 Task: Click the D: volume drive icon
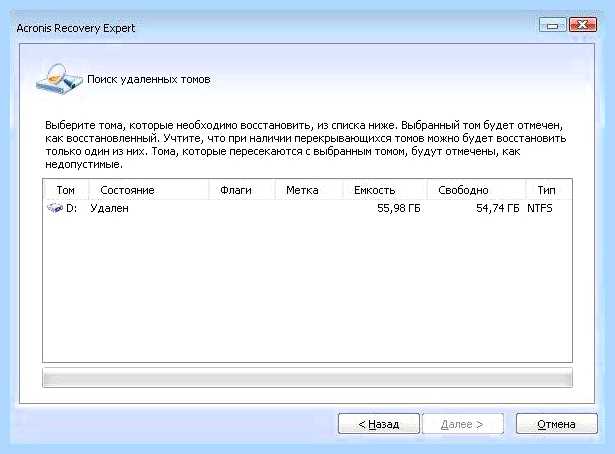click(x=55, y=208)
